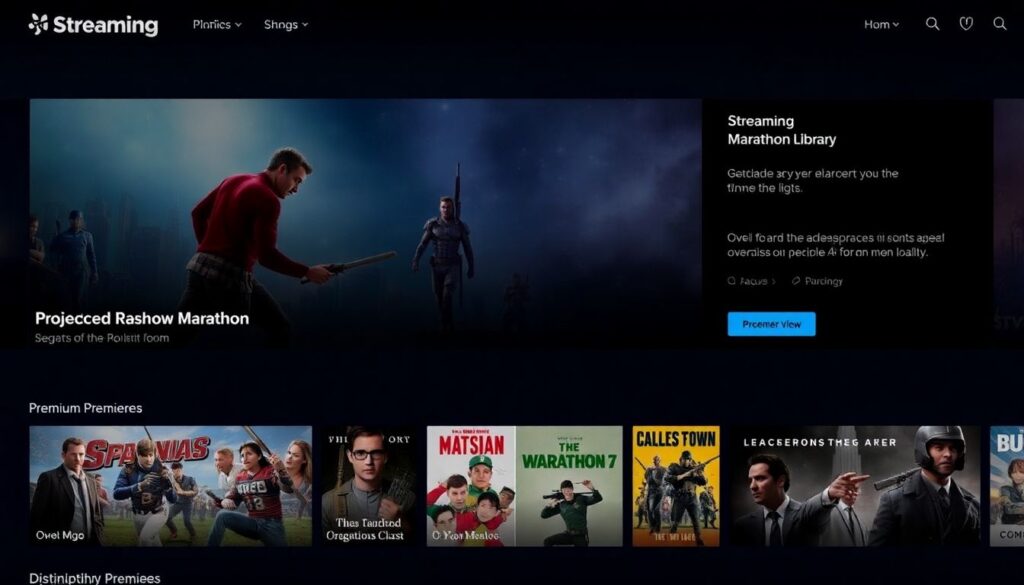Click the first magnifier icon in header
Image resolution: width=1024 pixels, height=585 pixels.
(932, 24)
